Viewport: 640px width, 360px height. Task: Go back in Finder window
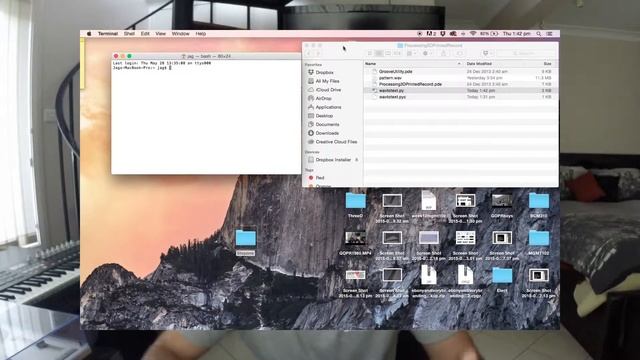click(x=309, y=53)
